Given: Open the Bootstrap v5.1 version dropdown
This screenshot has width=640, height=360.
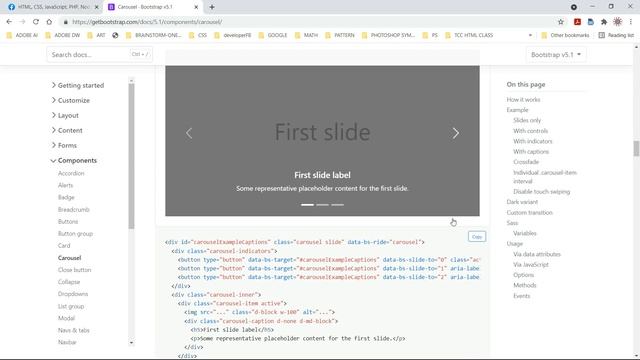Looking at the screenshot, I should [556, 54].
